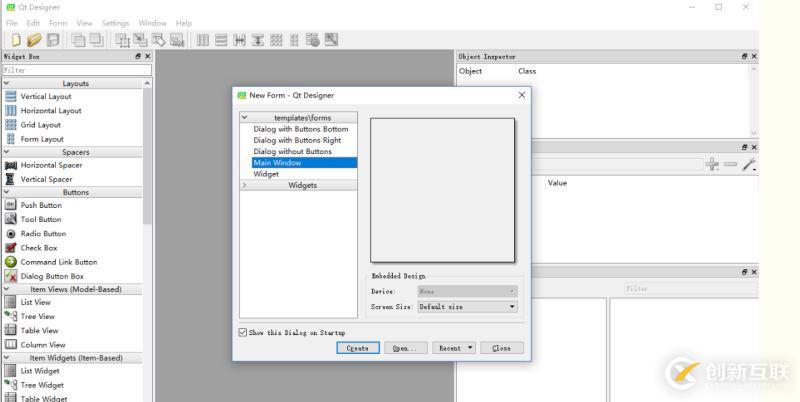
Task: Open the File menu
Action: pyautogui.click(x=12, y=23)
